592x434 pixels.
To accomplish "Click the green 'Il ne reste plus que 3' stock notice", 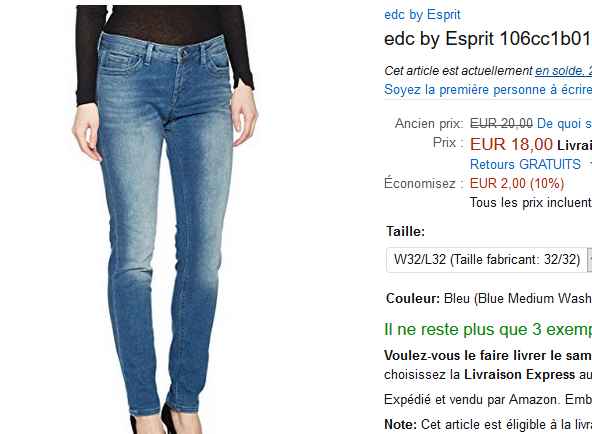I will pyautogui.click(x=488, y=329).
